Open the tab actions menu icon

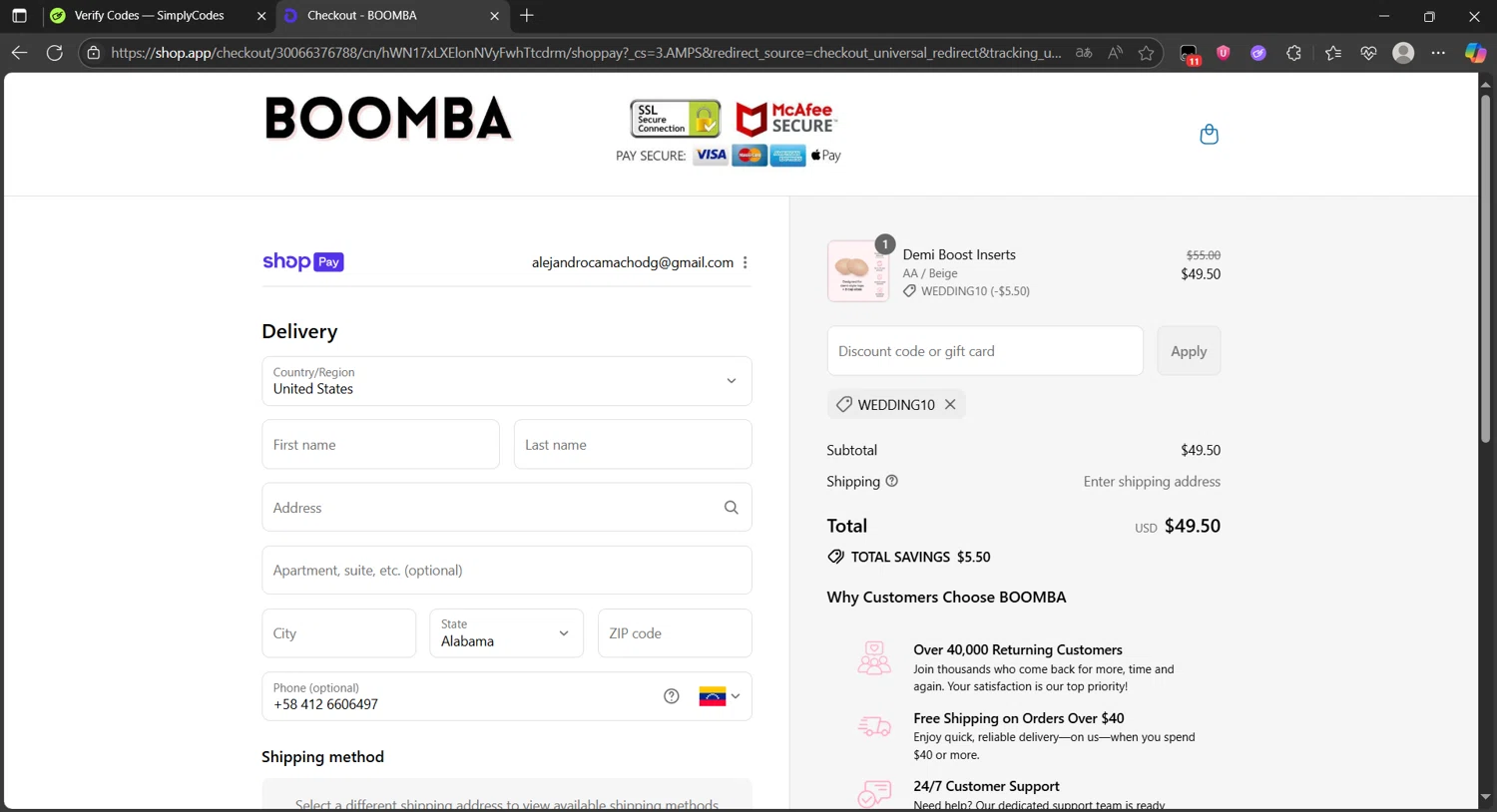coord(19,16)
